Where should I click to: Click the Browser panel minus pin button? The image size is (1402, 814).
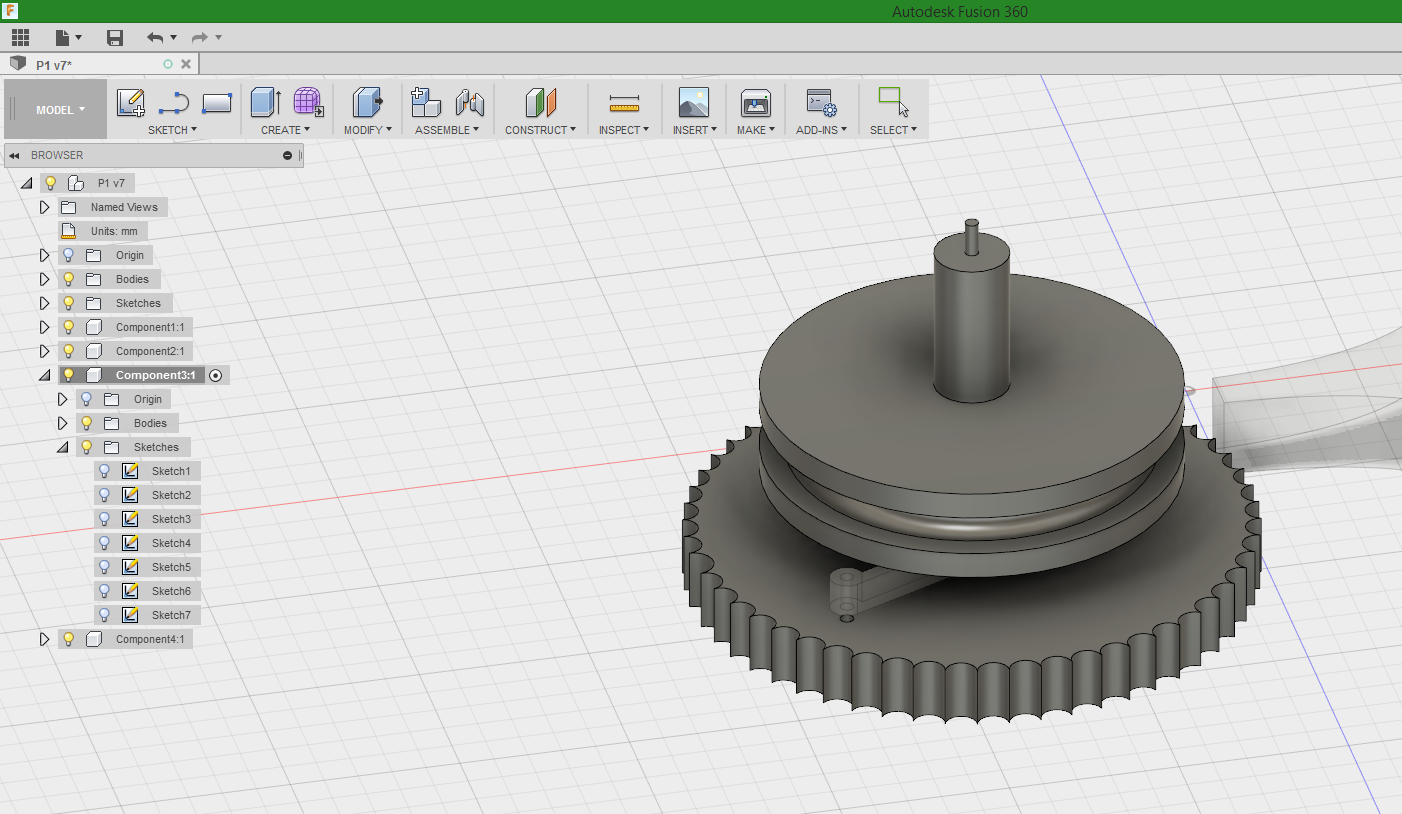pos(287,155)
